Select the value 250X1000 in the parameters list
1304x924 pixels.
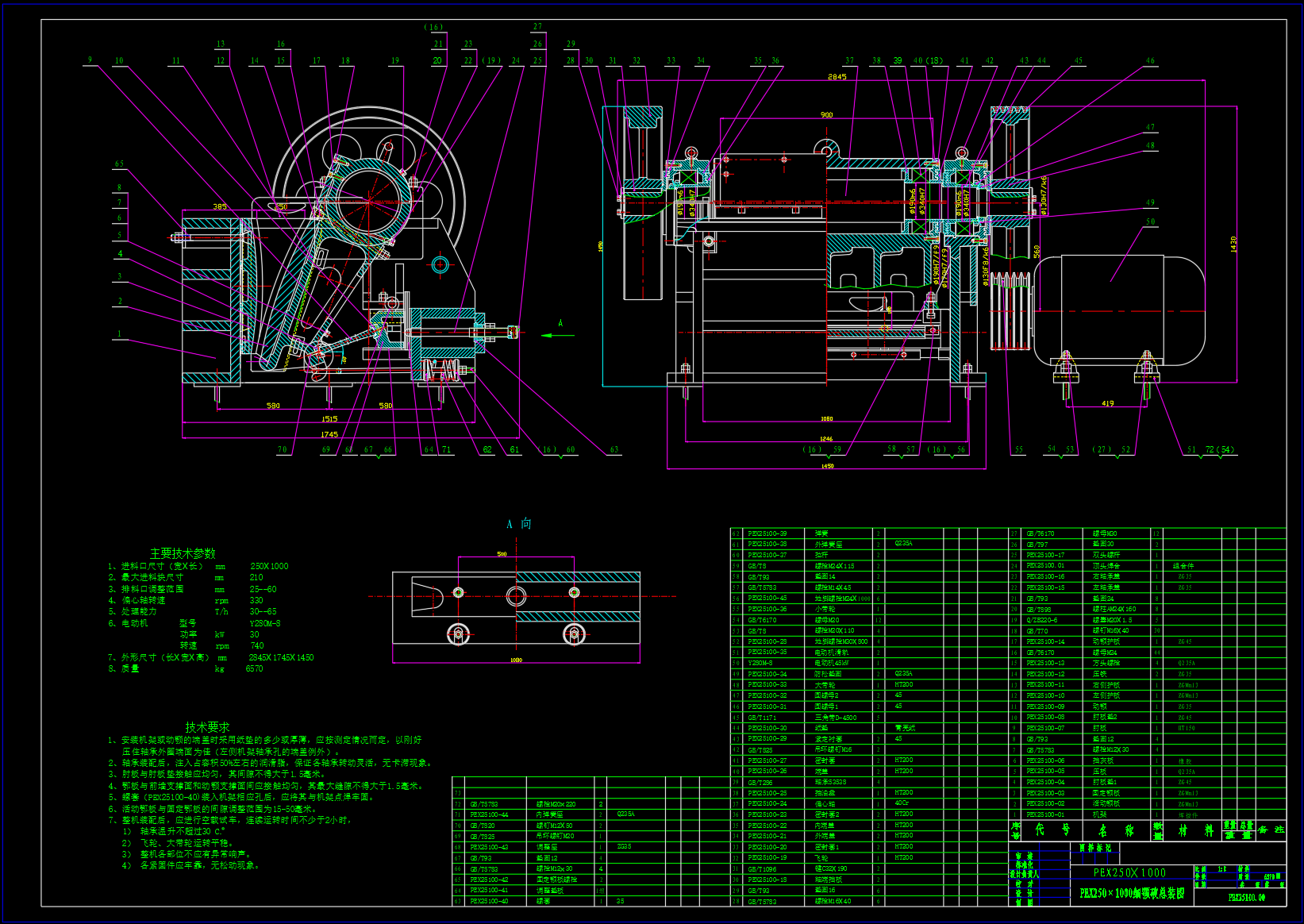269,566
